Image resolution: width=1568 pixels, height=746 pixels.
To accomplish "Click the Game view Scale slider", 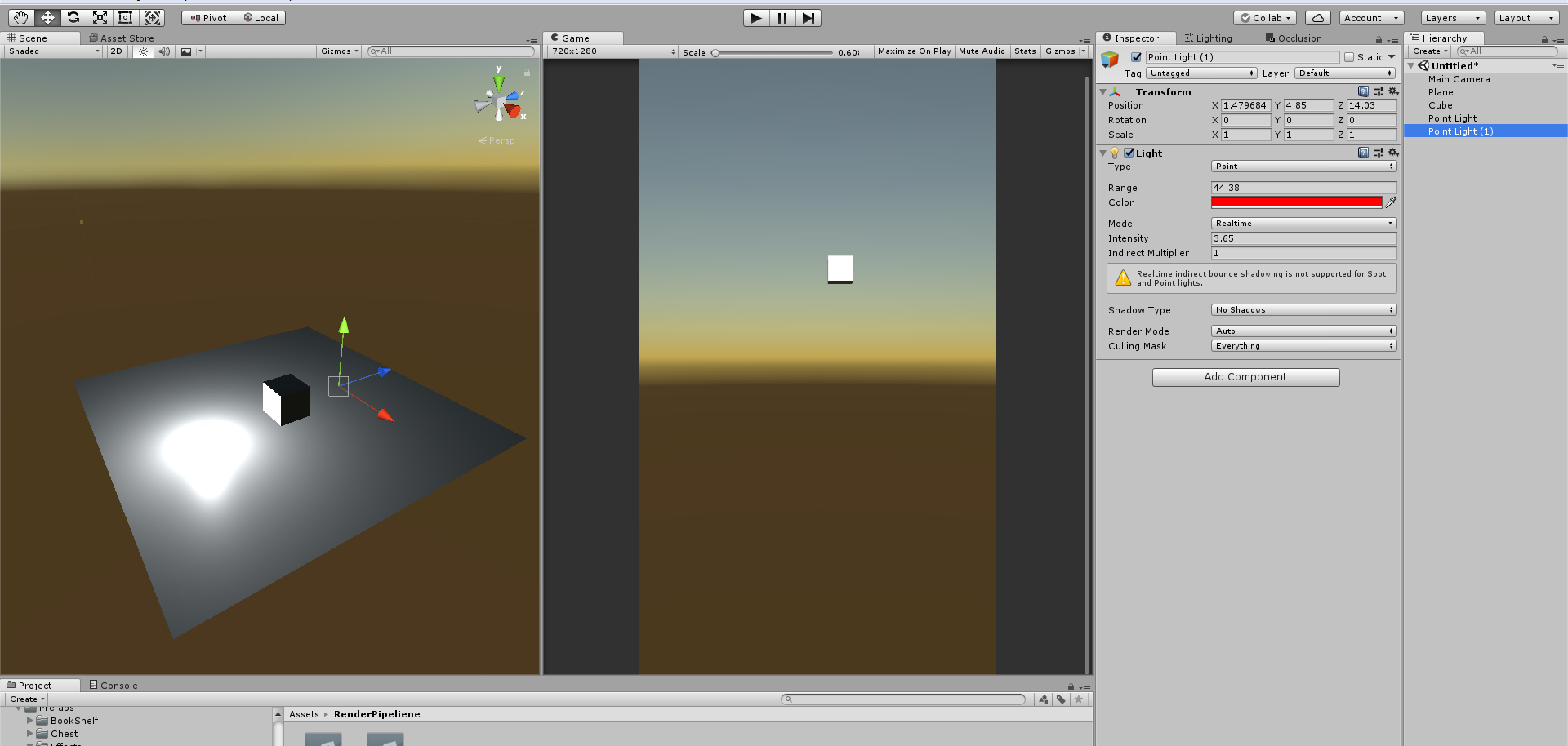I will pyautogui.click(x=773, y=52).
